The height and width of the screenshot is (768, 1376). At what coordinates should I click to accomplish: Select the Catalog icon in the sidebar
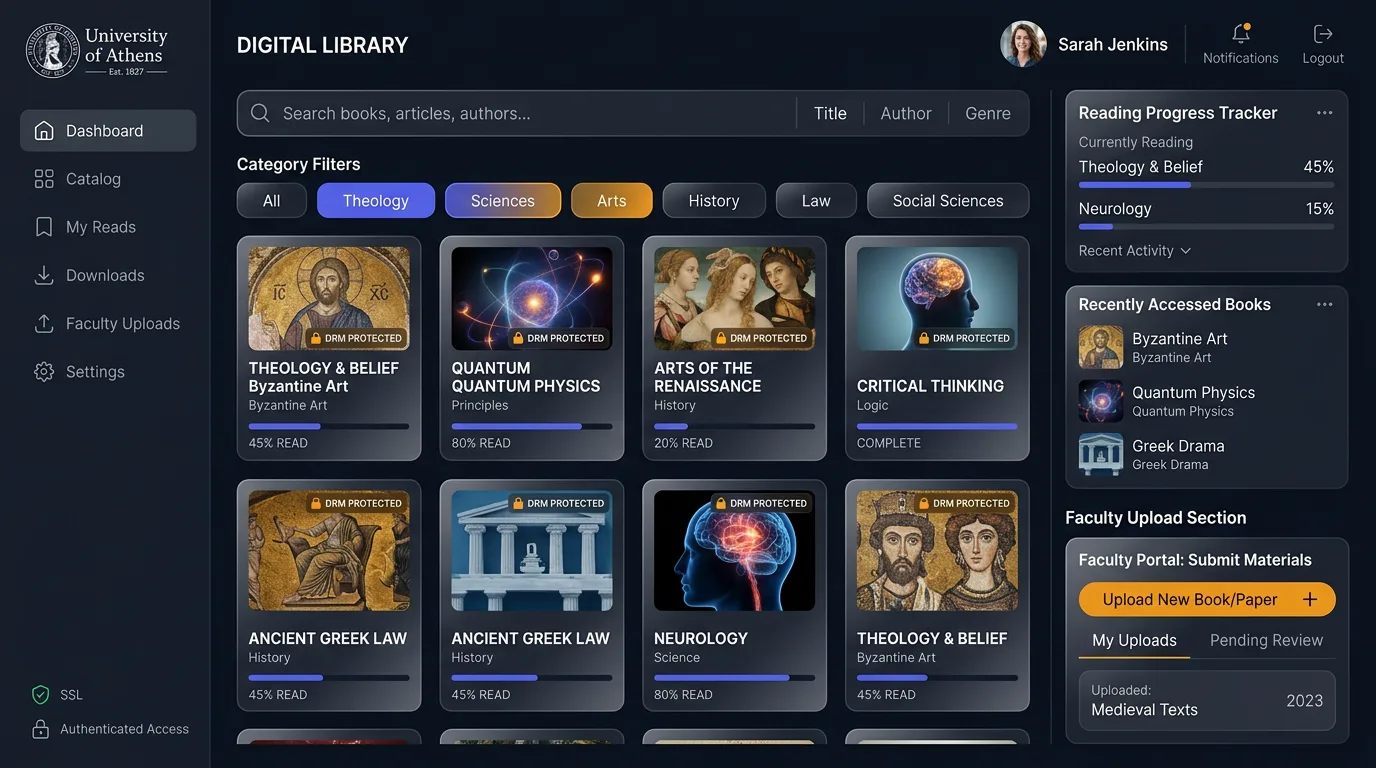coord(44,178)
